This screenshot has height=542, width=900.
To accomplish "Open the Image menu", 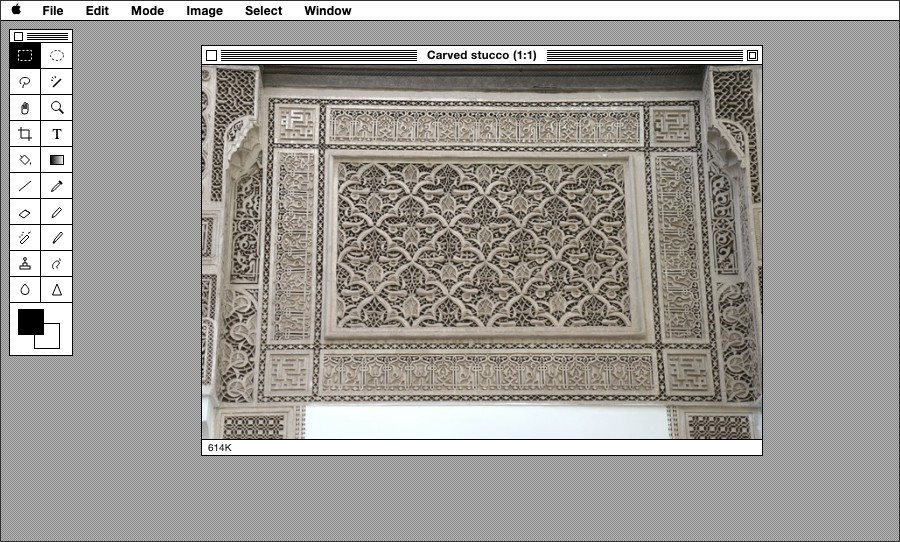I will (204, 10).
